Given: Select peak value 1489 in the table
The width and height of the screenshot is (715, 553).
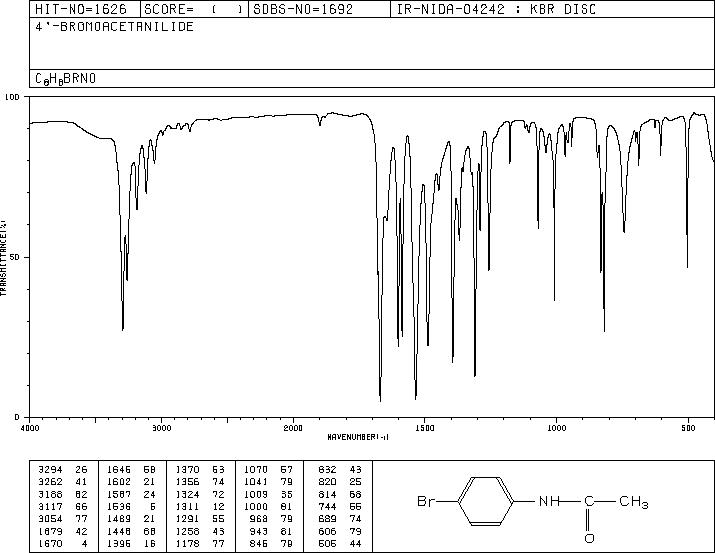Looking at the screenshot, I should (x=119, y=519).
